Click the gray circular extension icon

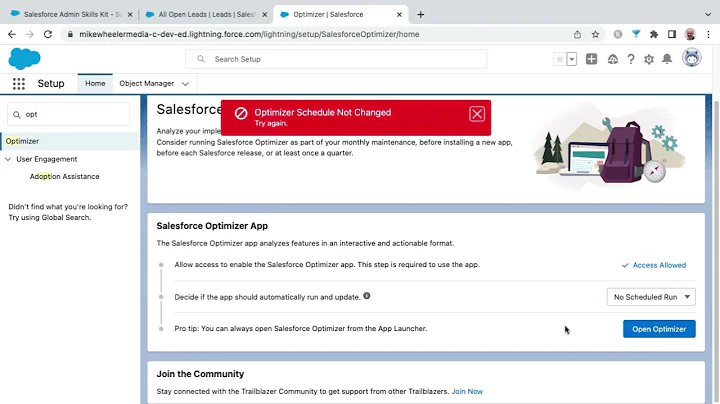618,34
